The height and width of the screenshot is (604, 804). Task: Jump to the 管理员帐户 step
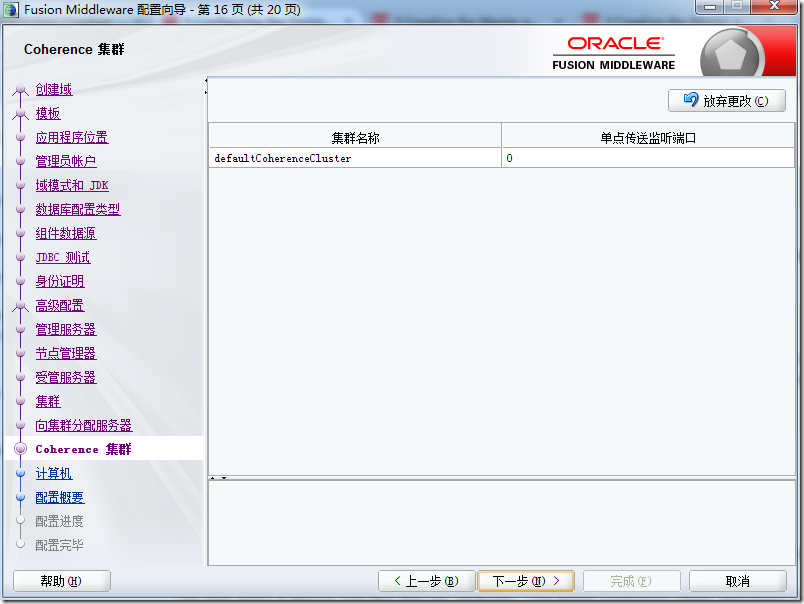(66, 162)
